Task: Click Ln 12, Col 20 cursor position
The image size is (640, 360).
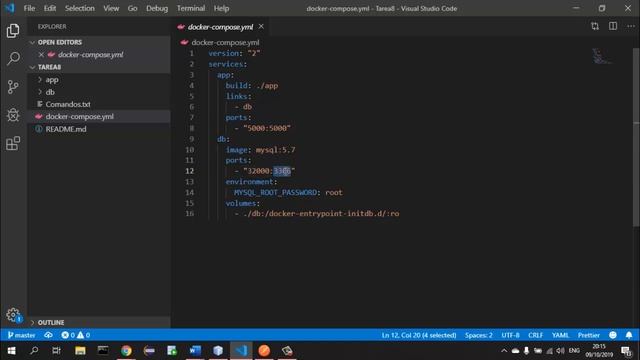Action: 419,335
